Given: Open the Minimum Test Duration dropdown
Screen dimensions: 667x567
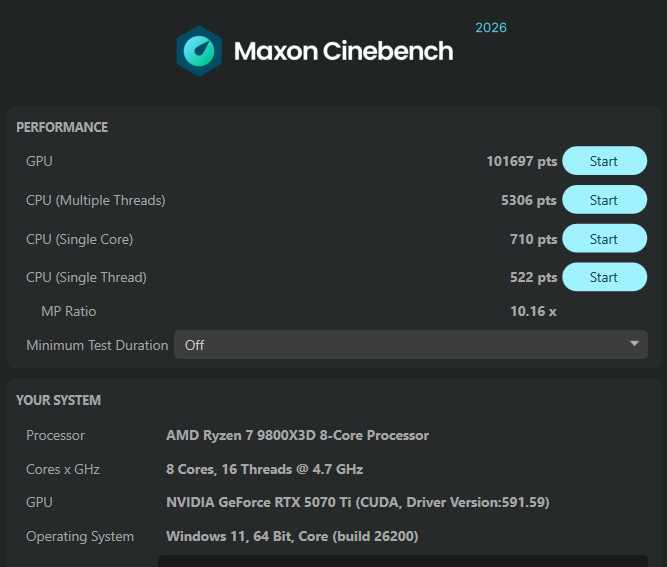Looking at the screenshot, I should click(411, 345).
